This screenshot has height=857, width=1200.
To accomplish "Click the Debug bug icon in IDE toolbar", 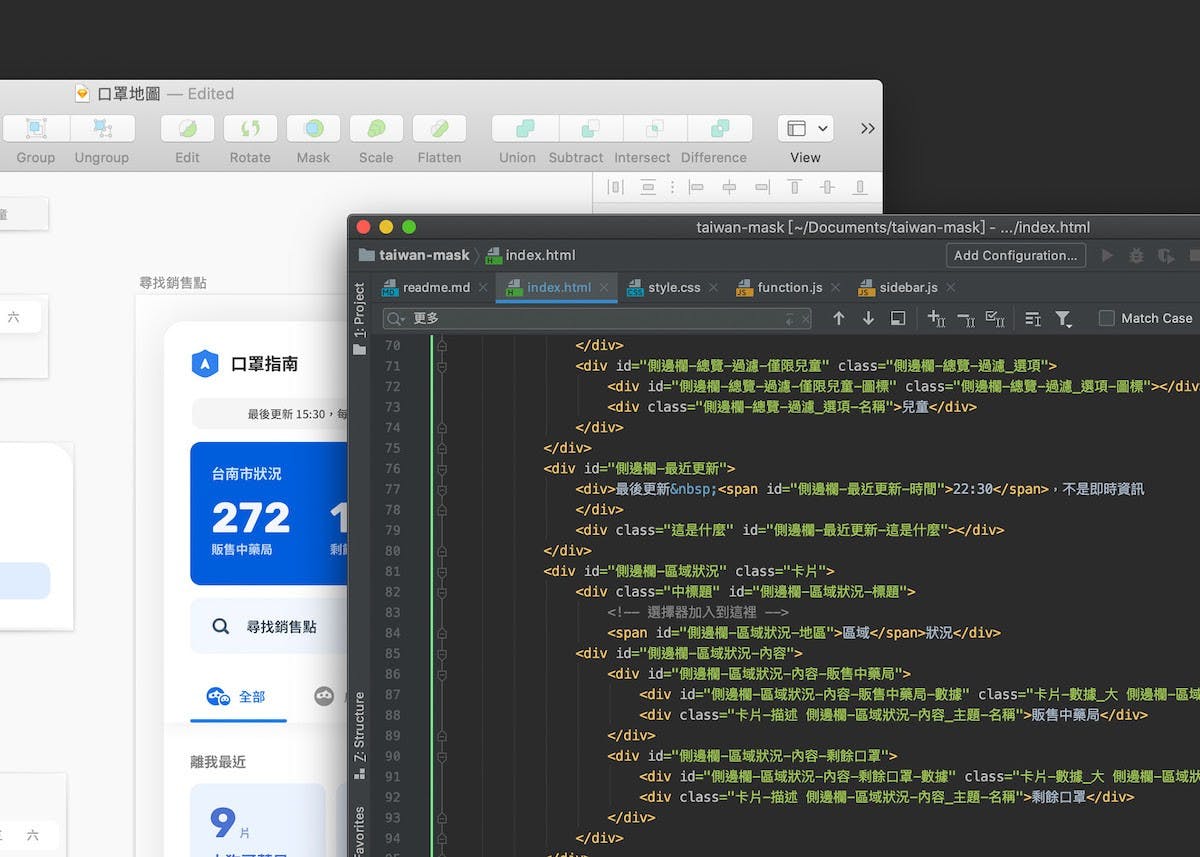I will tap(1136, 255).
